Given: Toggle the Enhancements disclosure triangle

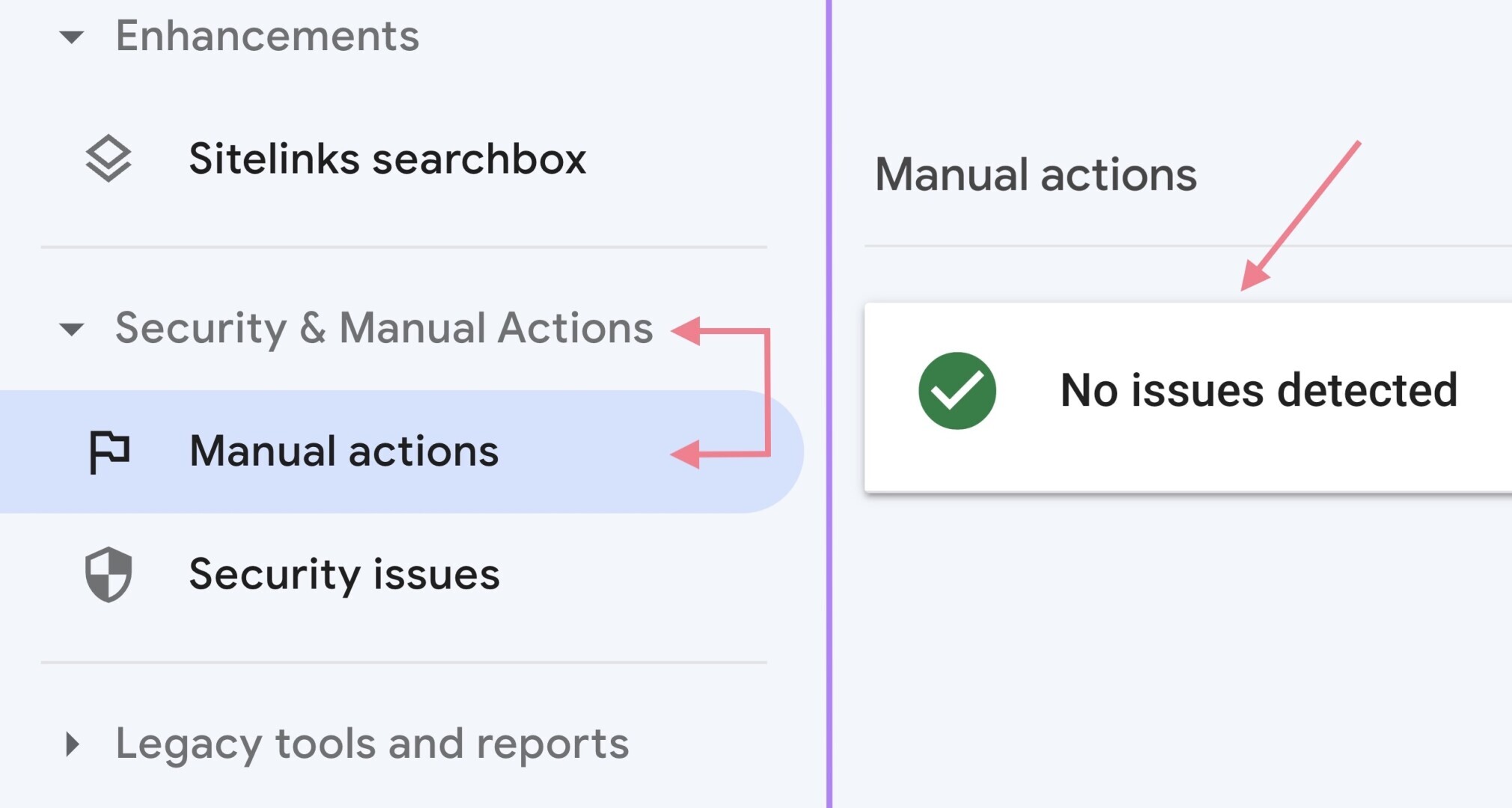Looking at the screenshot, I should click(x=72, y=35).
